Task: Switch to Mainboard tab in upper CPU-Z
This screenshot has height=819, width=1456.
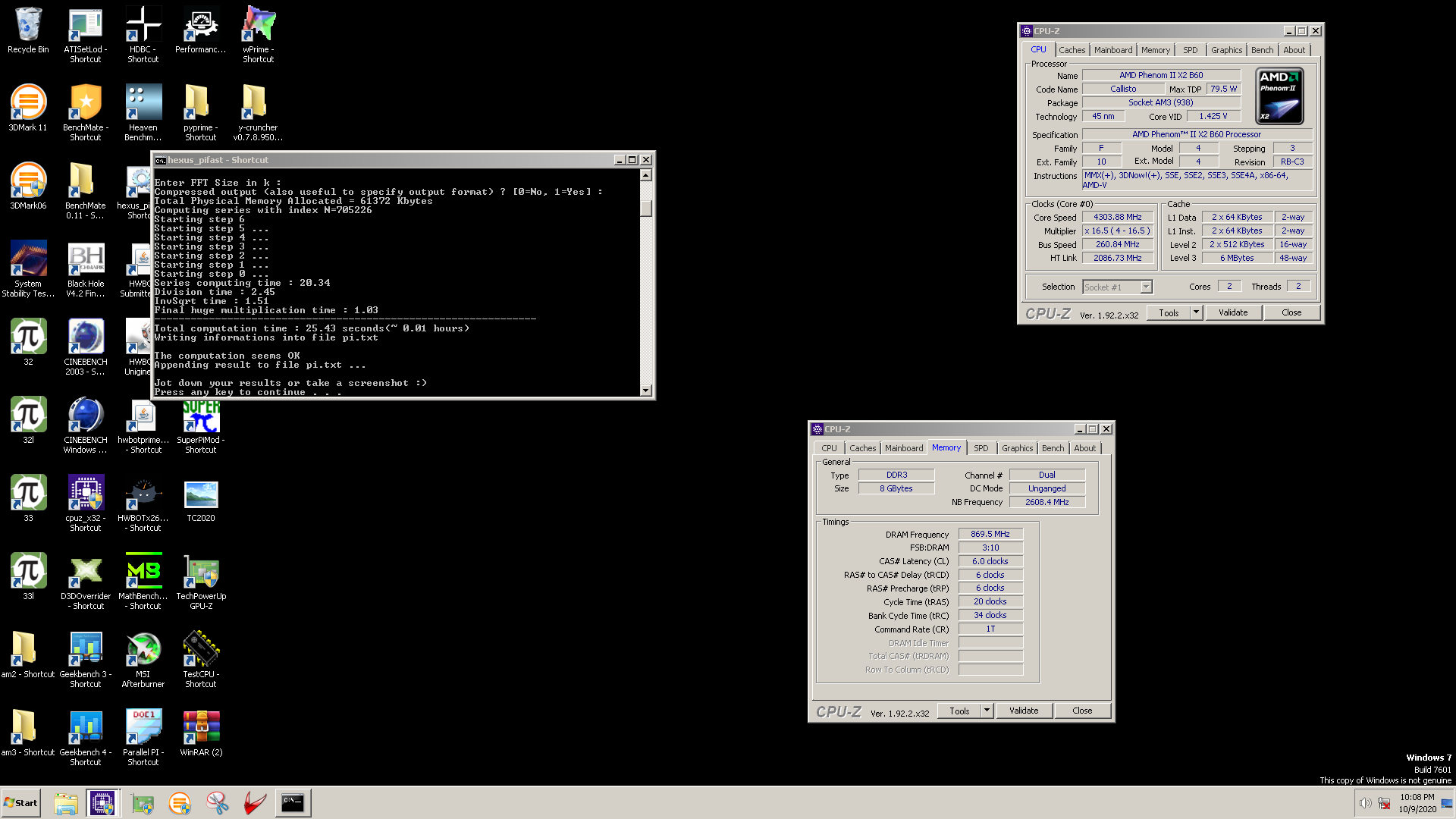Action: (x=1112, y=50)
